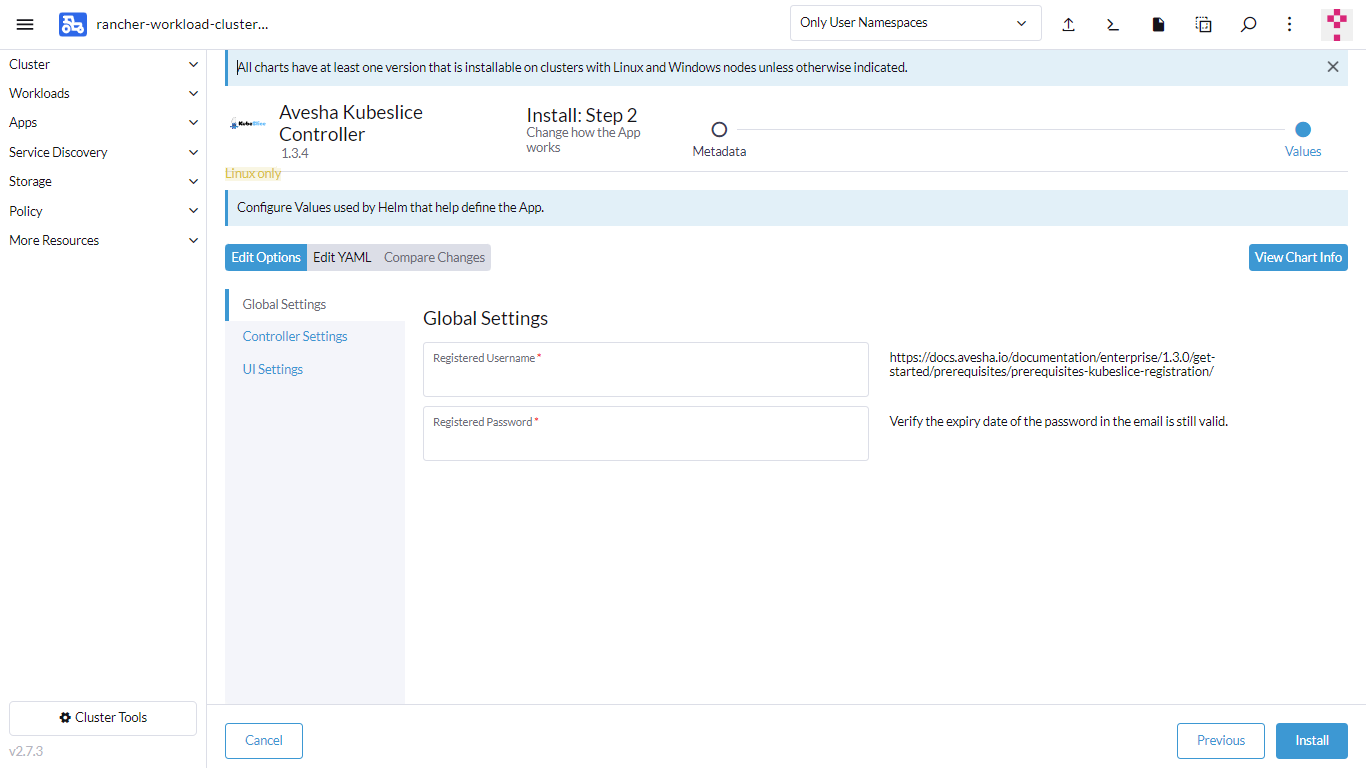Image resolution: width=1366 pixels, height=768 pixels.
Task: Open the resource search magnifier icon
Action: pos(1248,24)
